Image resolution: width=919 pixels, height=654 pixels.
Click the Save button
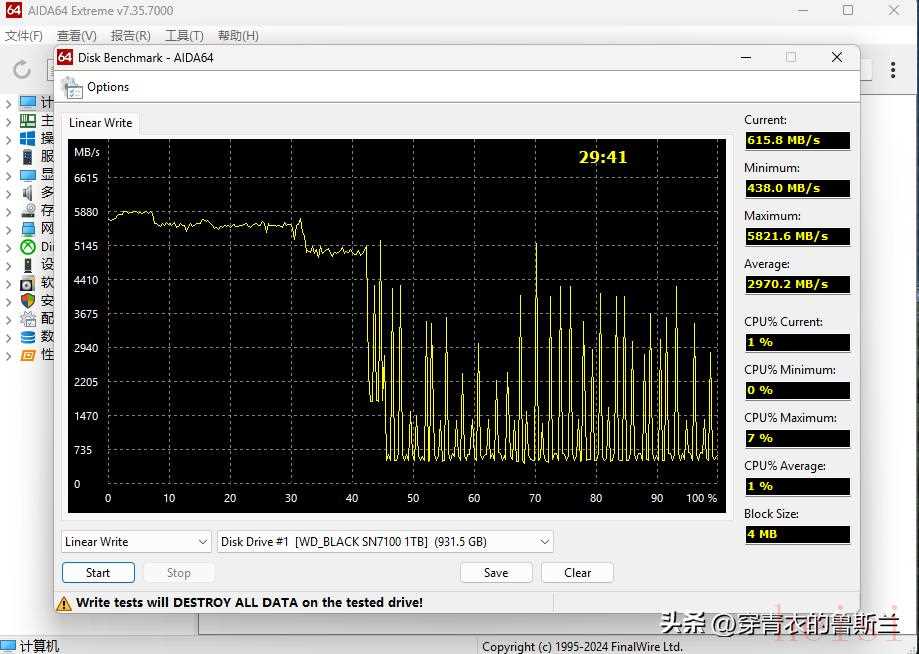[x=496, y=573]
